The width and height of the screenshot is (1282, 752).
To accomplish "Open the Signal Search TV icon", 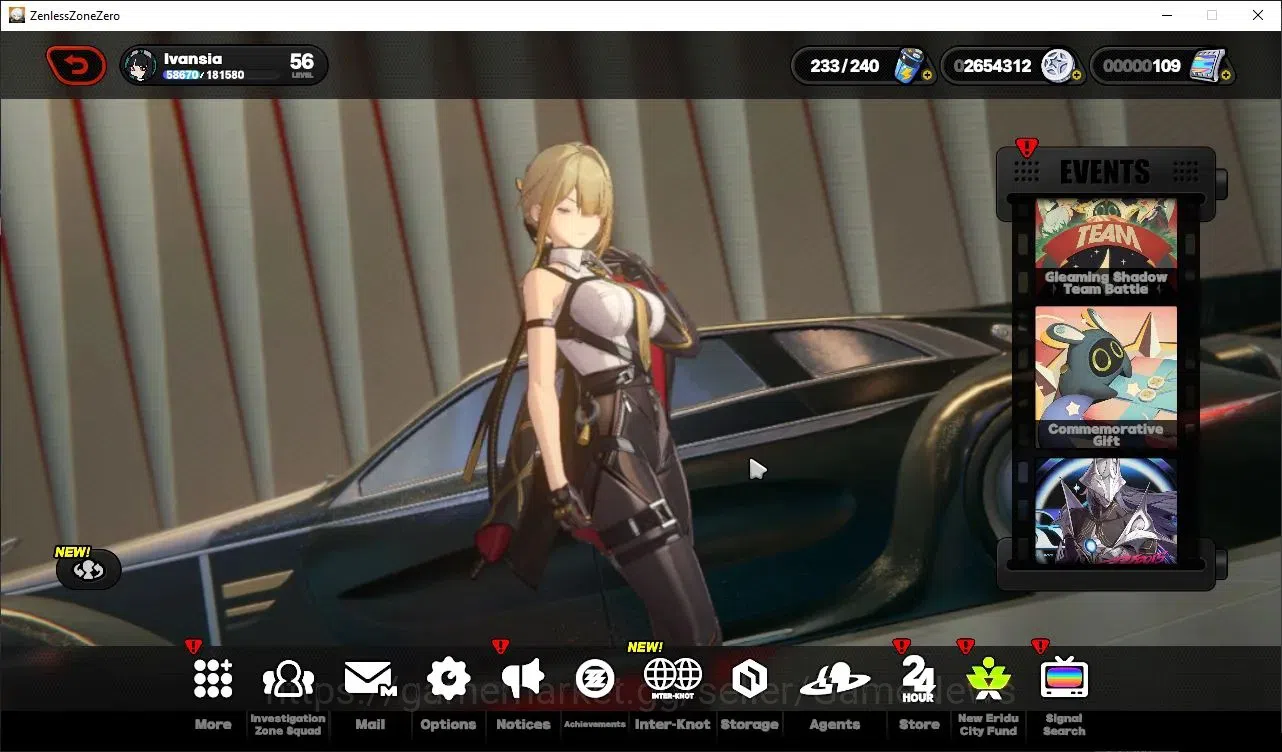I will [x=1064, y=679].
